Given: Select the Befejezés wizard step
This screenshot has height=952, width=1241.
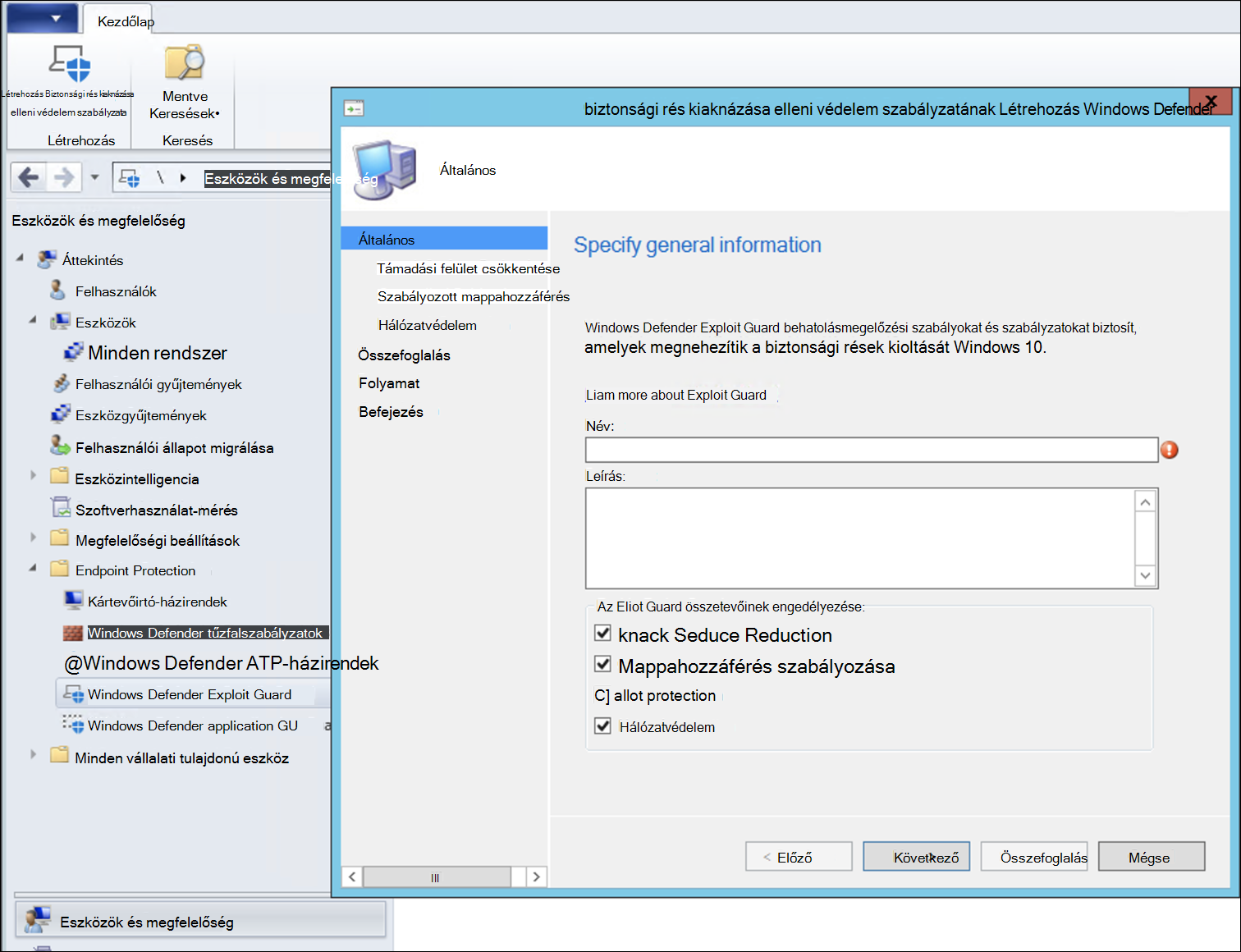Looking at the screenshot, I should click(391, 412).
